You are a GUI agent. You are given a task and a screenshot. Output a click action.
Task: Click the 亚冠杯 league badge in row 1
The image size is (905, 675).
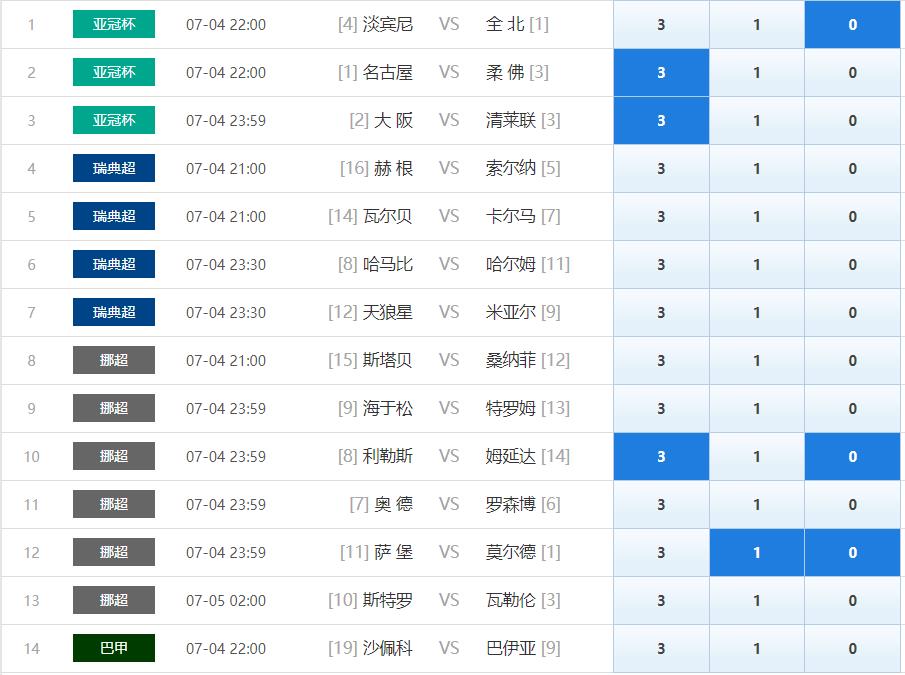pos(114,24)
